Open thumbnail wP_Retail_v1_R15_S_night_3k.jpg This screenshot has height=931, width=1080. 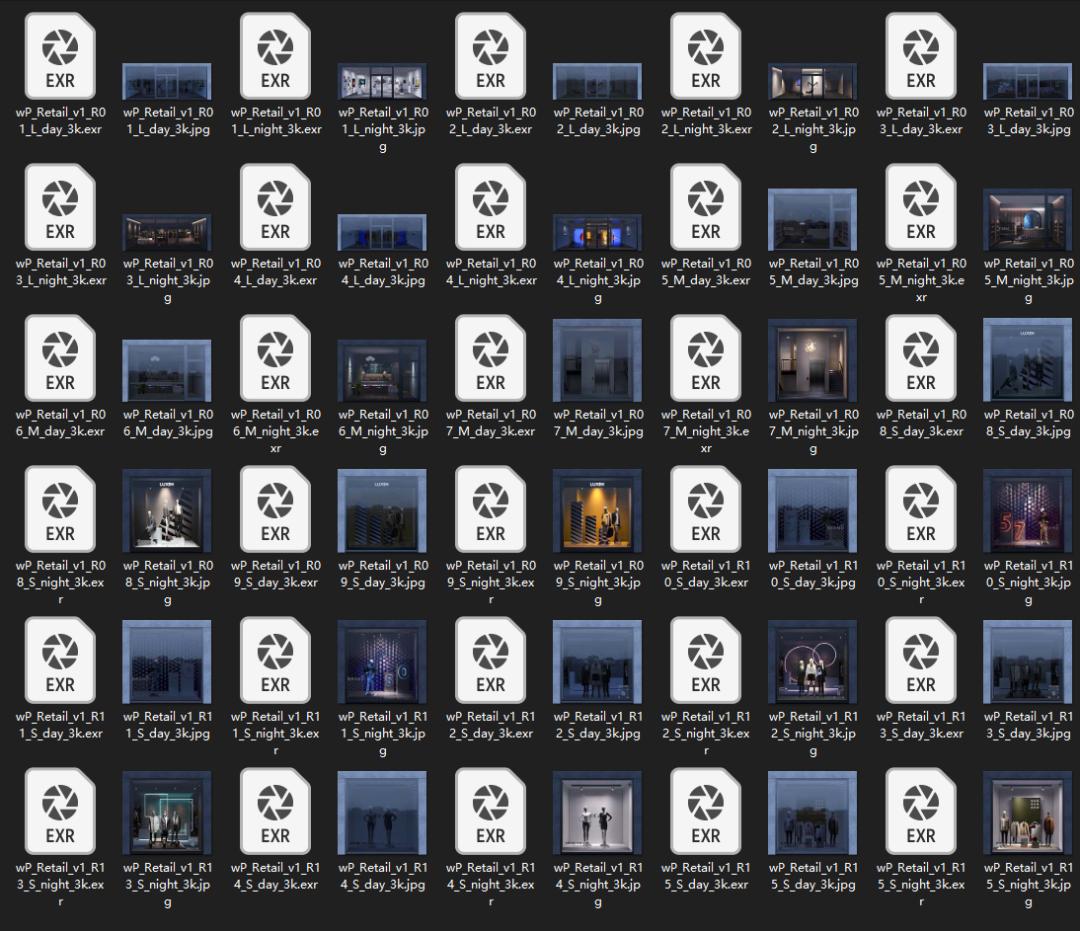coord(1028,813)
